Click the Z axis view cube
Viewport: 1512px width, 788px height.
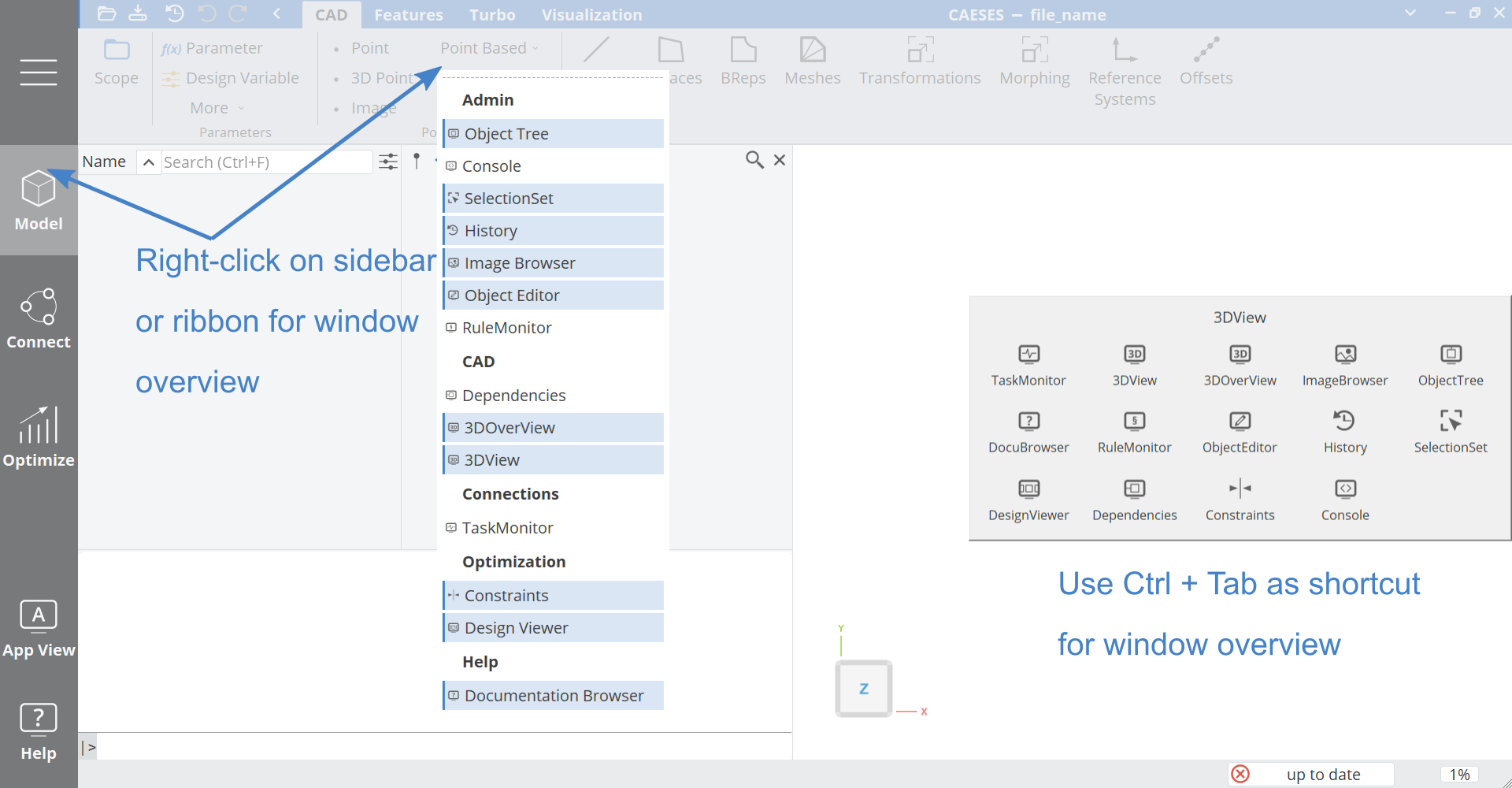click(x=864, y=689)
